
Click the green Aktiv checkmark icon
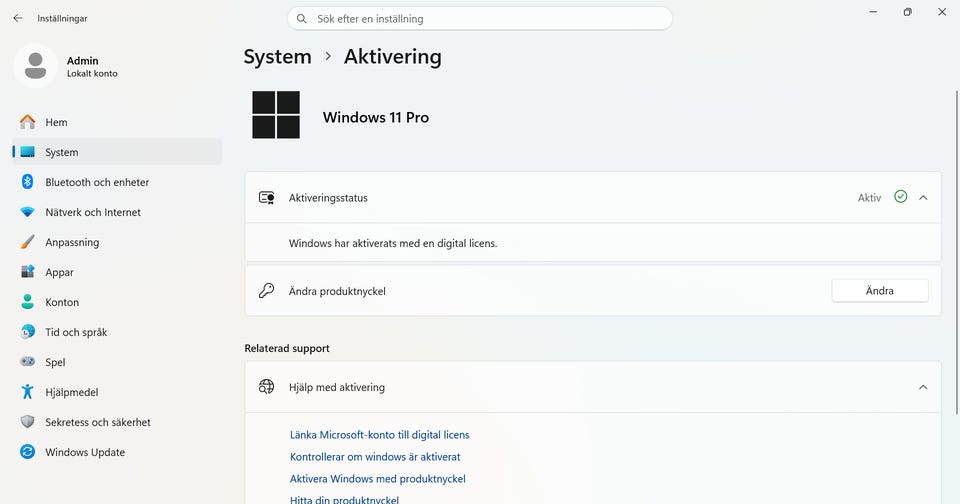[x=901, y=197]
